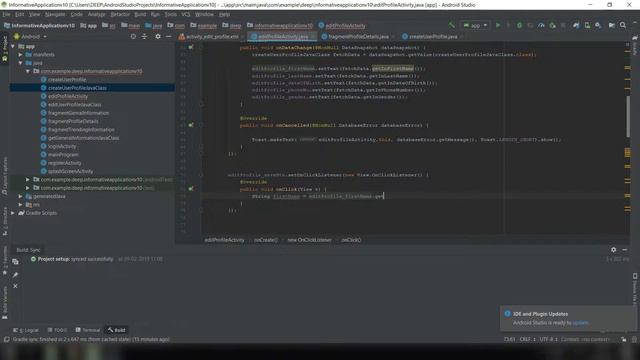The height and width of the screenshot is (360, 640).
Task: Open the File menu
Action: click(x=7, y=14)
